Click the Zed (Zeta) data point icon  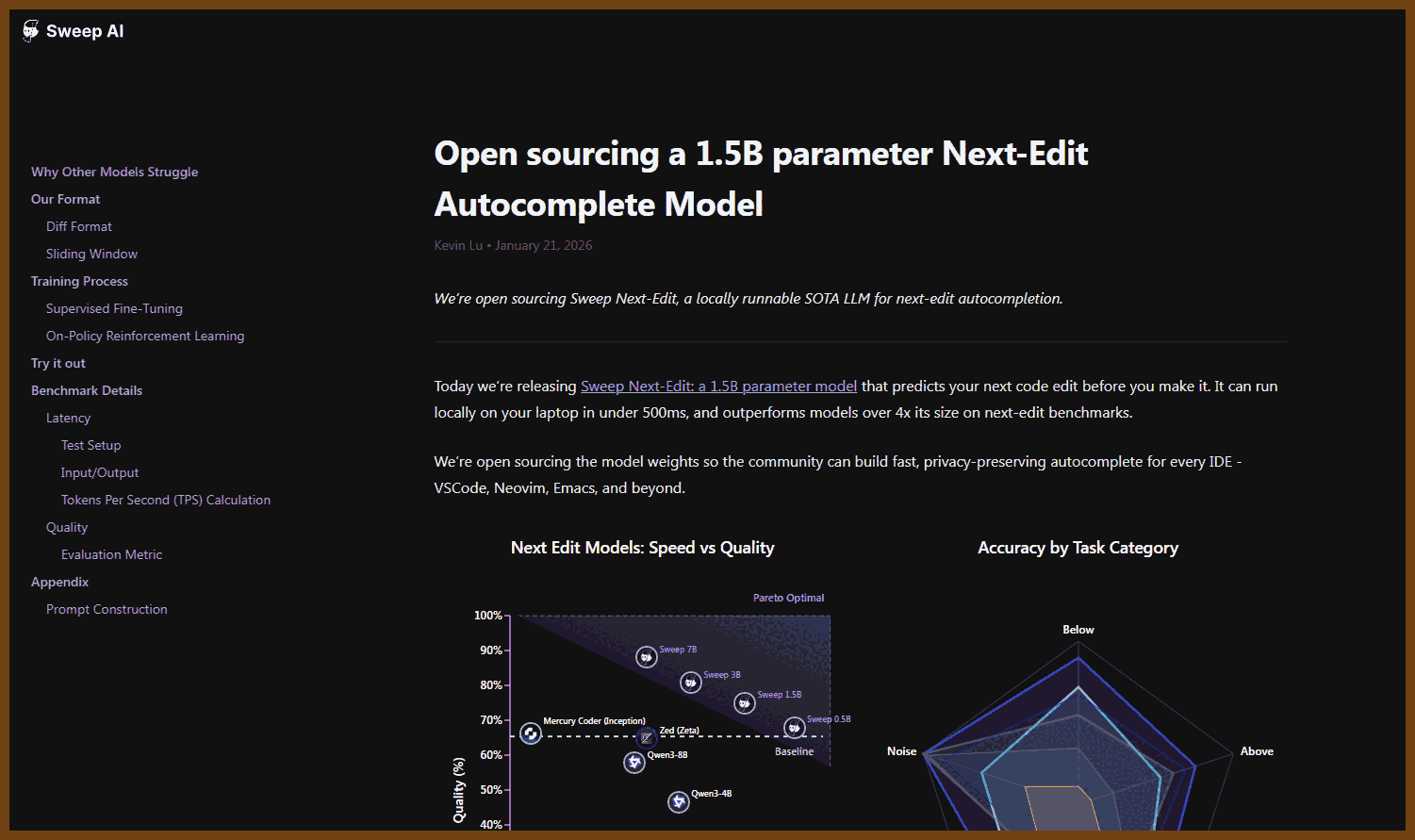(646, 737)
